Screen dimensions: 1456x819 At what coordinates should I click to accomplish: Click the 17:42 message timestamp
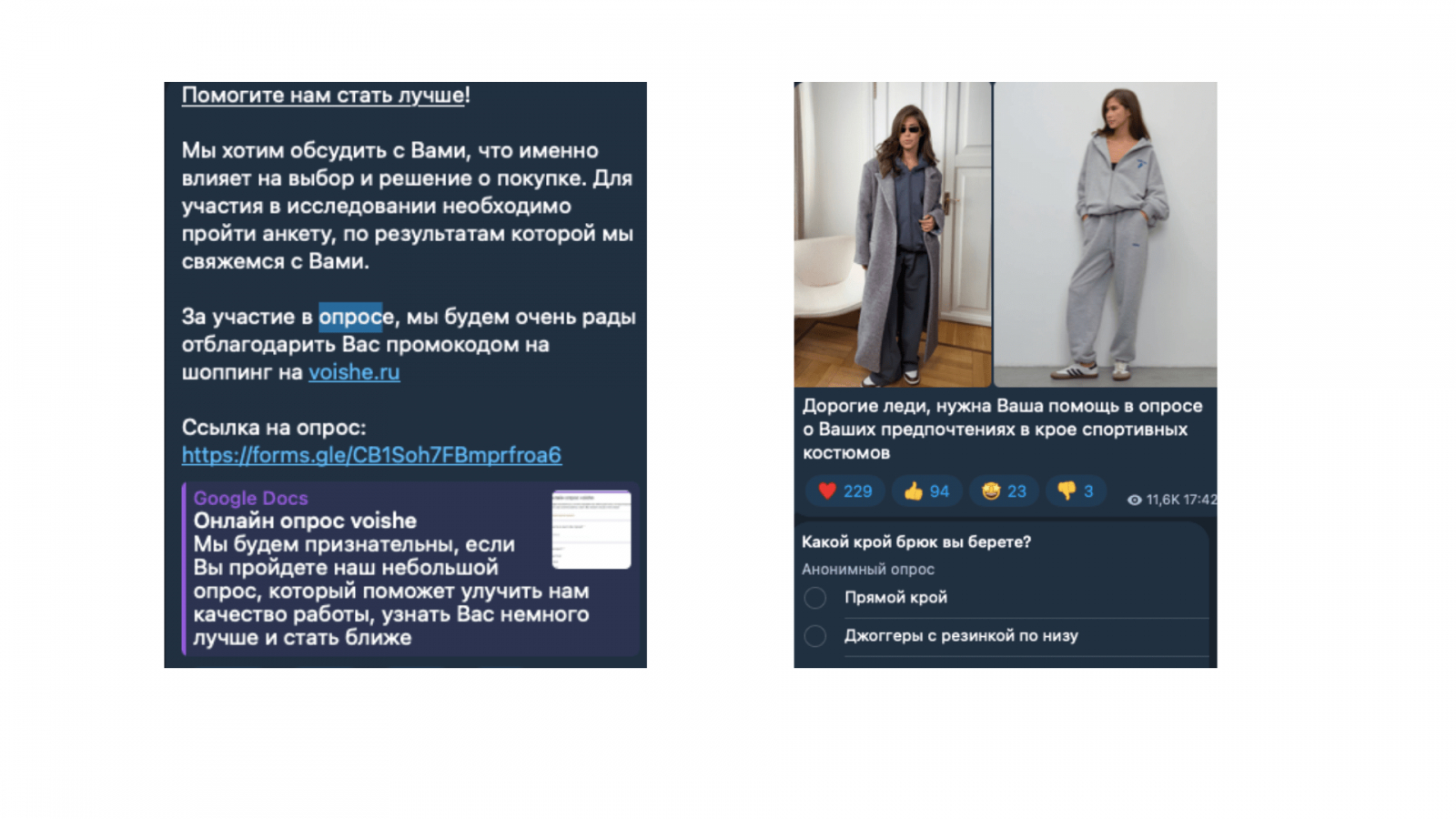pyautogui.click(x=1199, y=500)
